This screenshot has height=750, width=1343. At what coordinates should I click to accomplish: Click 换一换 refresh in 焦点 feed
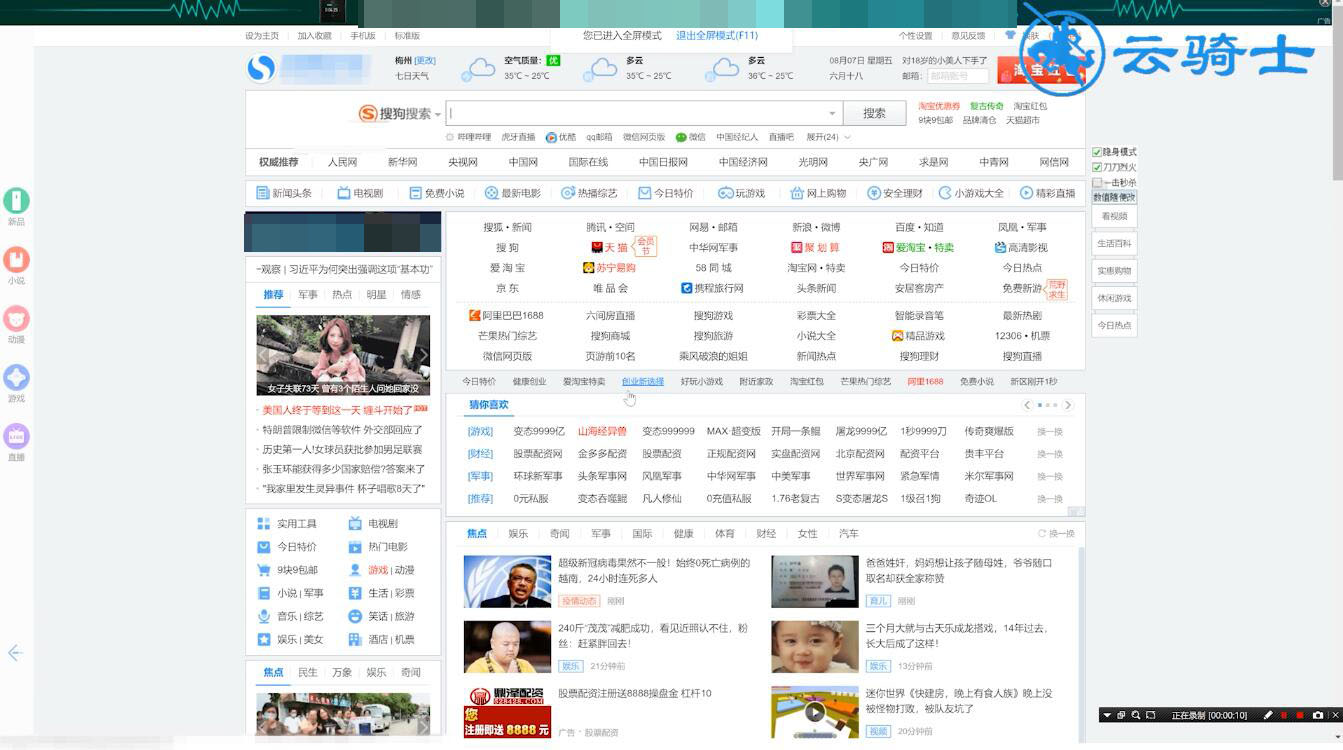point(1056,534)
